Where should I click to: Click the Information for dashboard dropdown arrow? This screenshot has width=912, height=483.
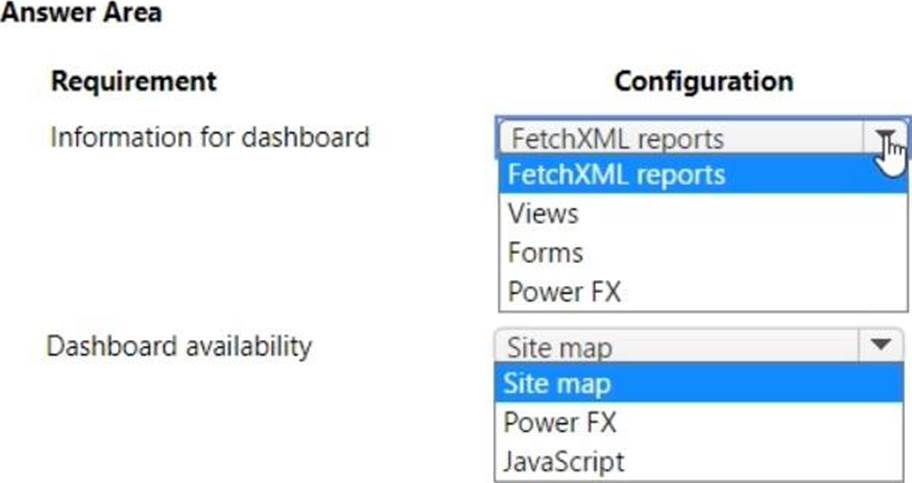pyautogui.click(x=884, y=138)
